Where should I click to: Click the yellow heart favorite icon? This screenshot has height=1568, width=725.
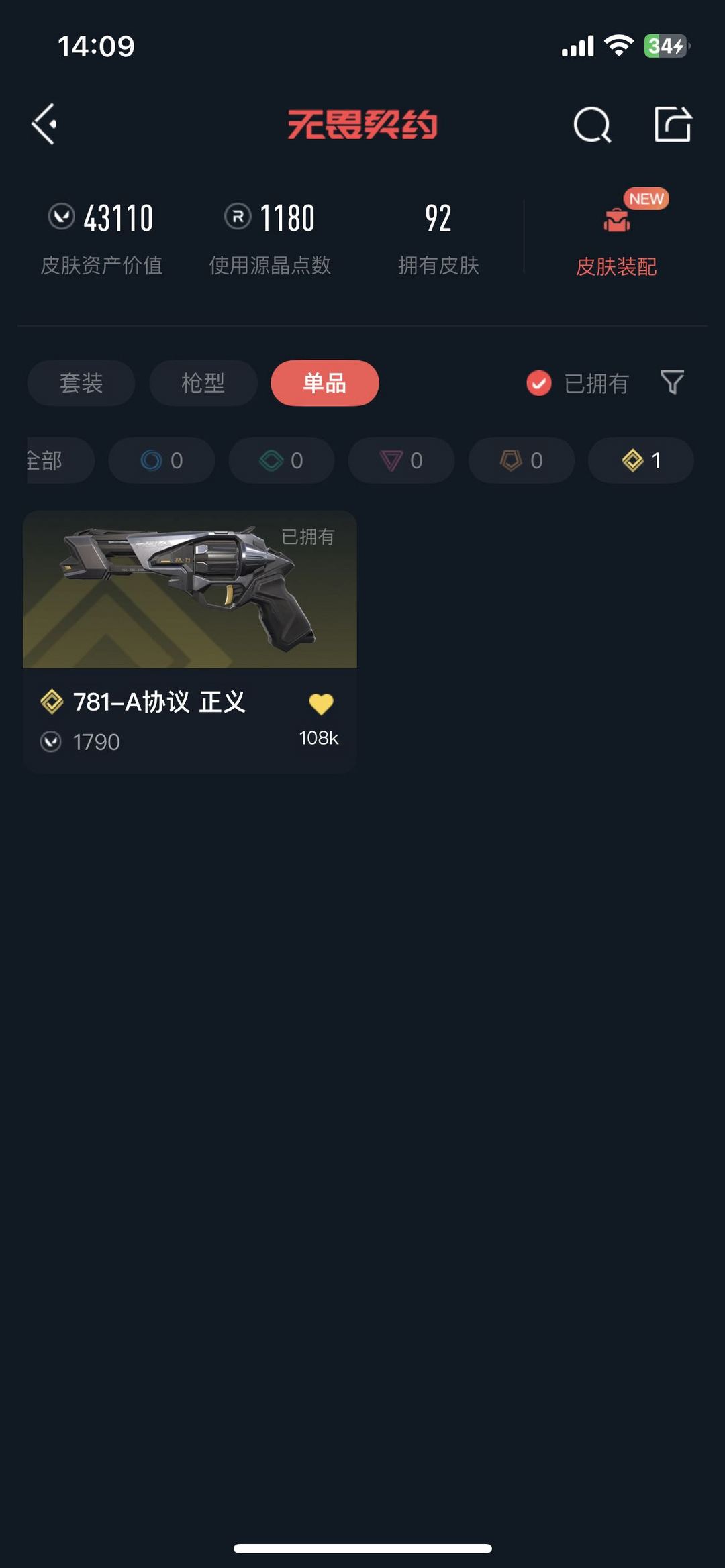(x=321, y=703)
